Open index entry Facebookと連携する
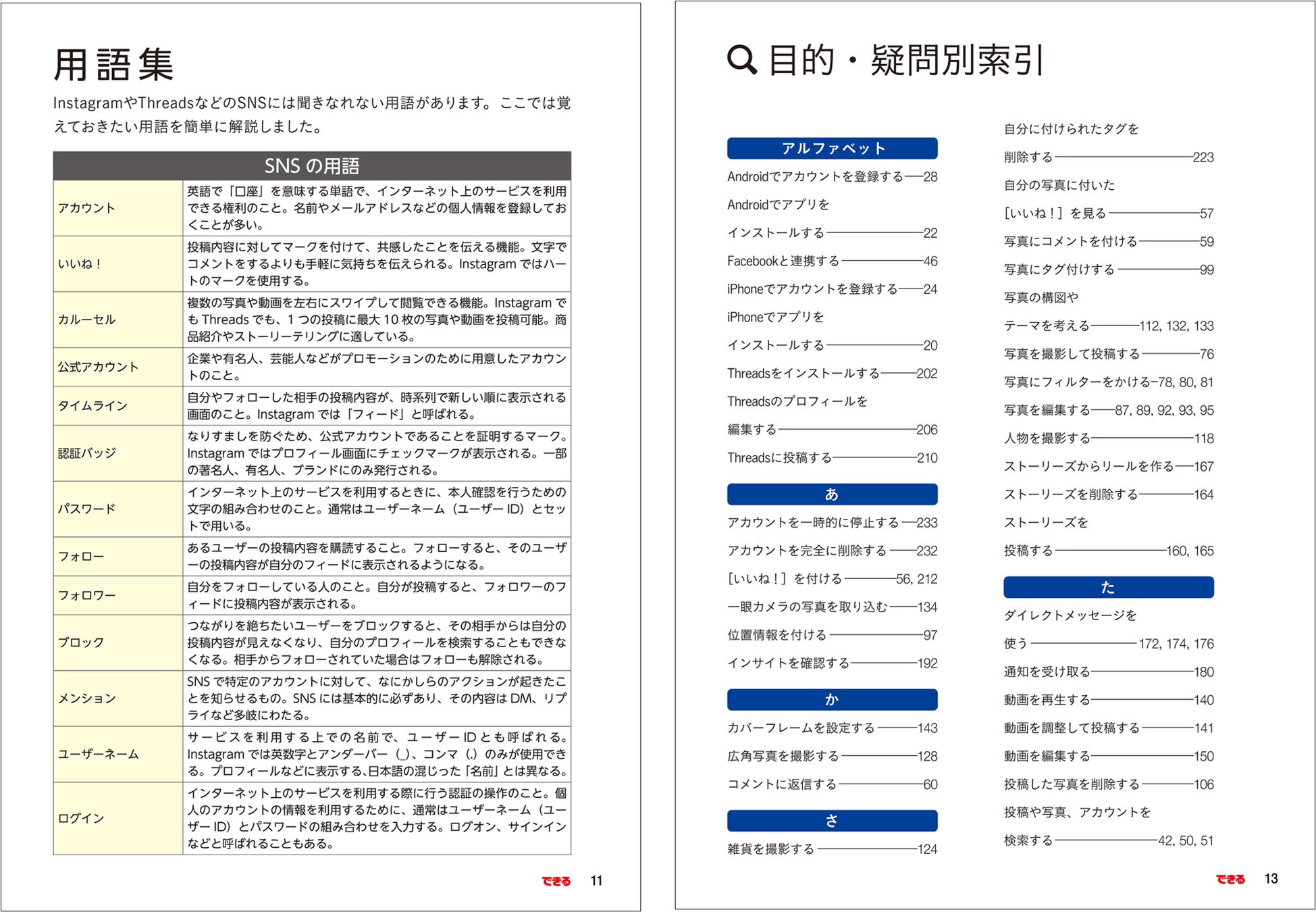Image resolution: width=1316 pixels, height=912 pixels. tap(783, 261)
